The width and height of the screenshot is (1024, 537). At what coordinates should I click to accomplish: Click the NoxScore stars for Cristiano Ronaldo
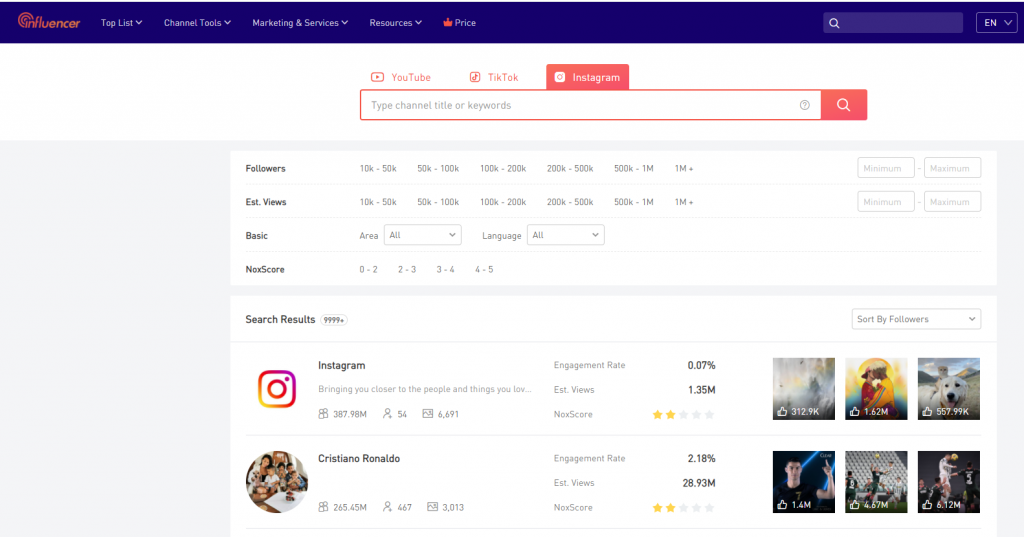coord(683,508)
